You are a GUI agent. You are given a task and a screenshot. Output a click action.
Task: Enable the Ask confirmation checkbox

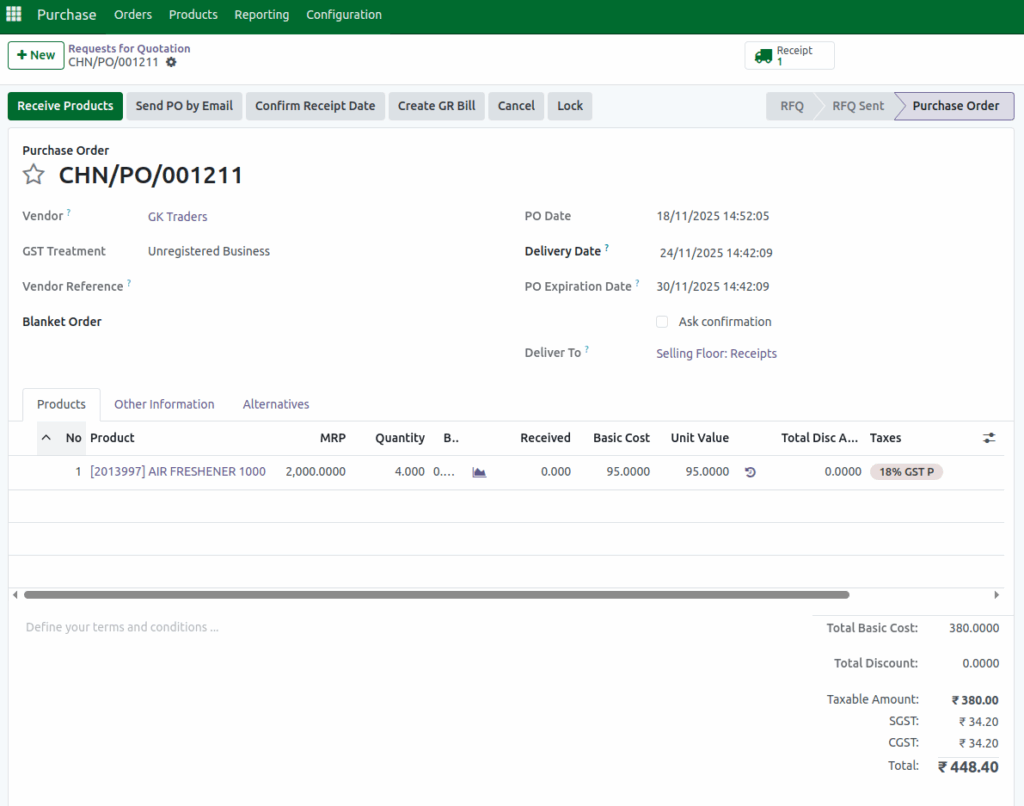coord(662,321)
